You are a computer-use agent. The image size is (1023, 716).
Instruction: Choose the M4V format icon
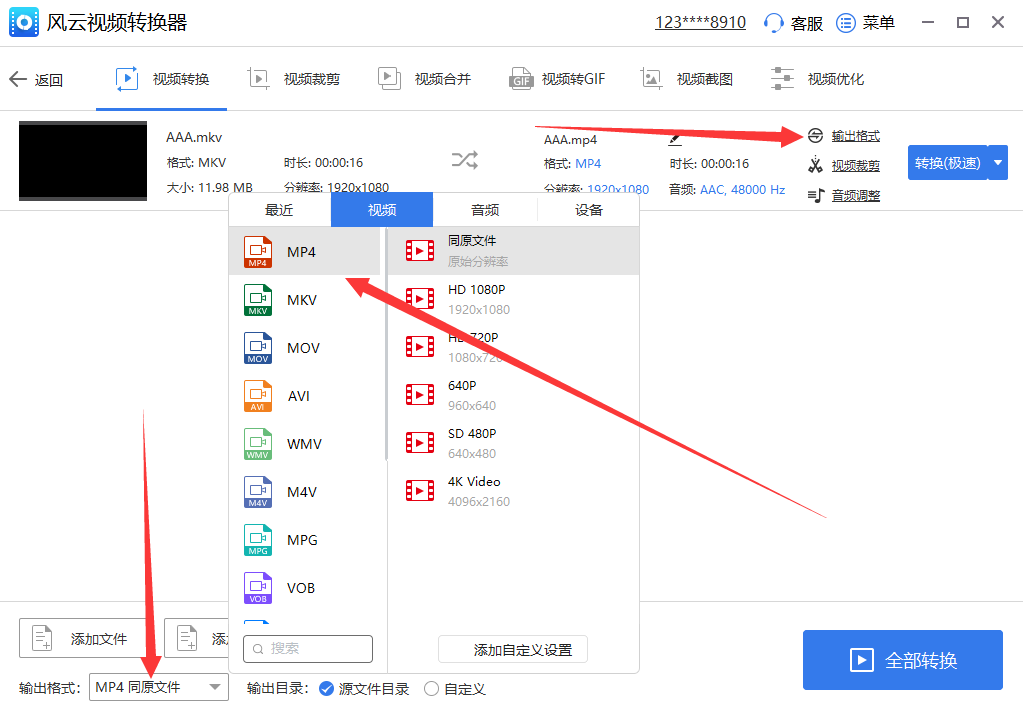click(258, 492)
